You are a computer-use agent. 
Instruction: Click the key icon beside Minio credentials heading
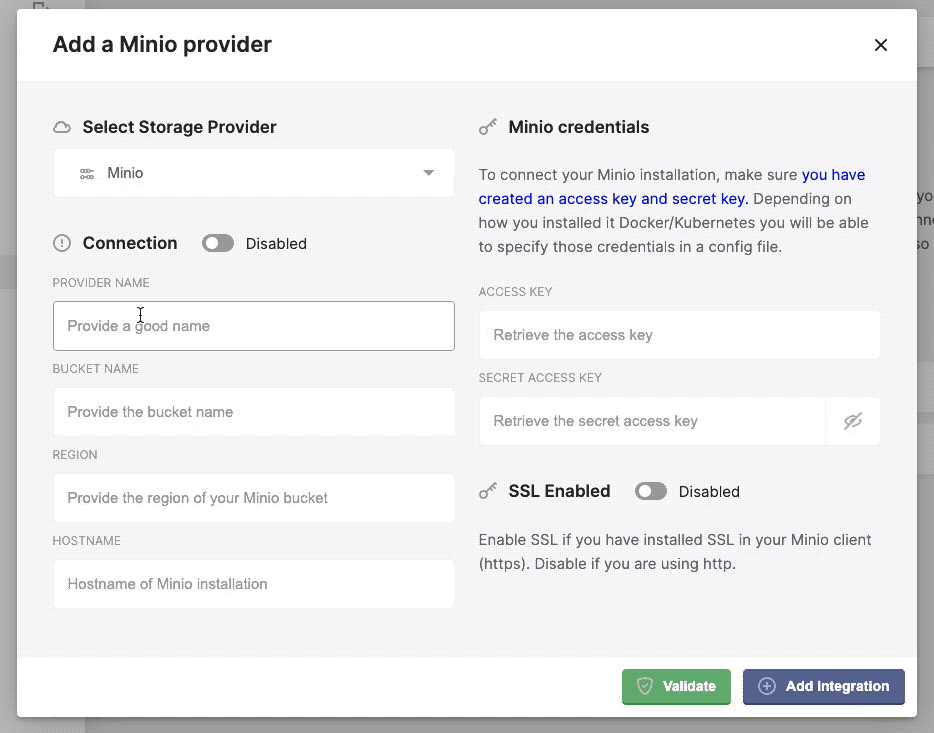click(488, 126)
